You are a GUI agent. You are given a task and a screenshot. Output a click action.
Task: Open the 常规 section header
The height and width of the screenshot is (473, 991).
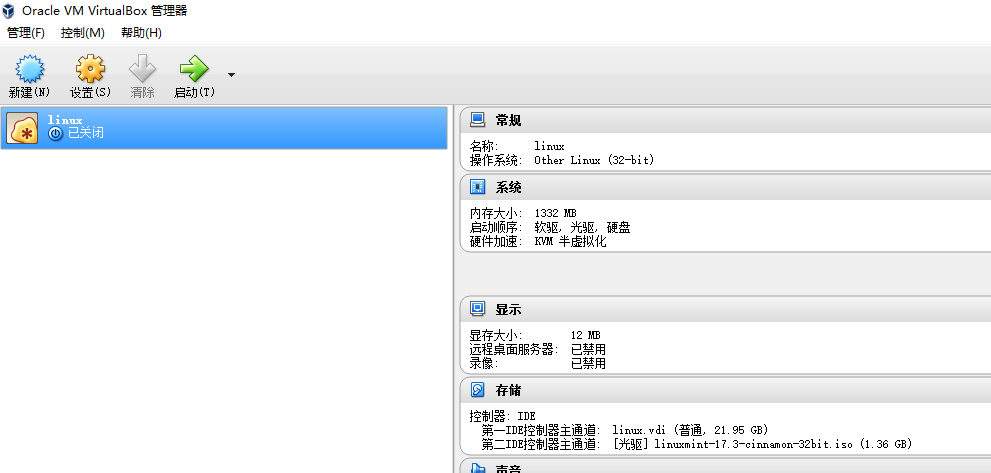click(726, 120)
